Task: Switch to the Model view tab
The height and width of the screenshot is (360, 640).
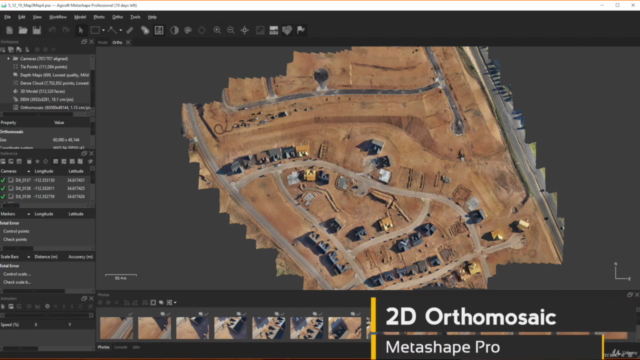Action: tap(102, 42)
